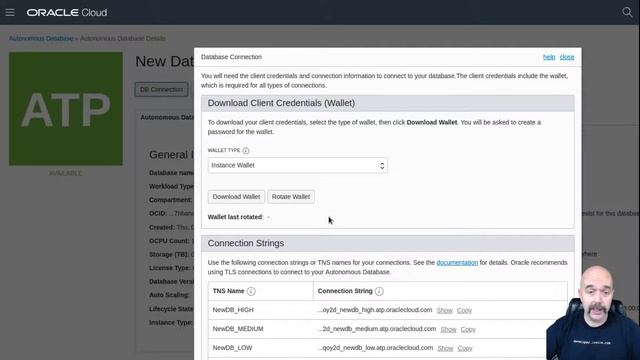Close the Database Connection dialog
Viewport: 640px width, 360px height.
point(567,57)
